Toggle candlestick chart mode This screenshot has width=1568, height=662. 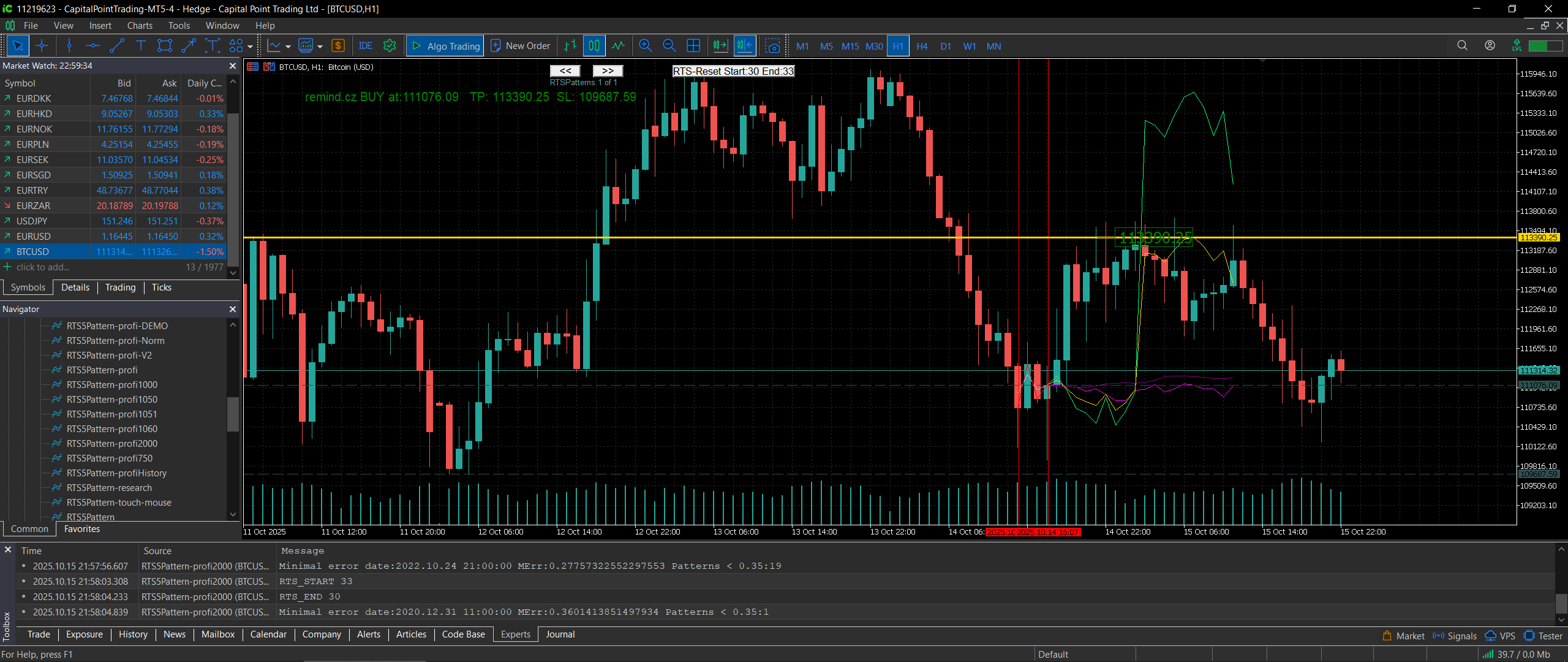(x=594, y=46)
